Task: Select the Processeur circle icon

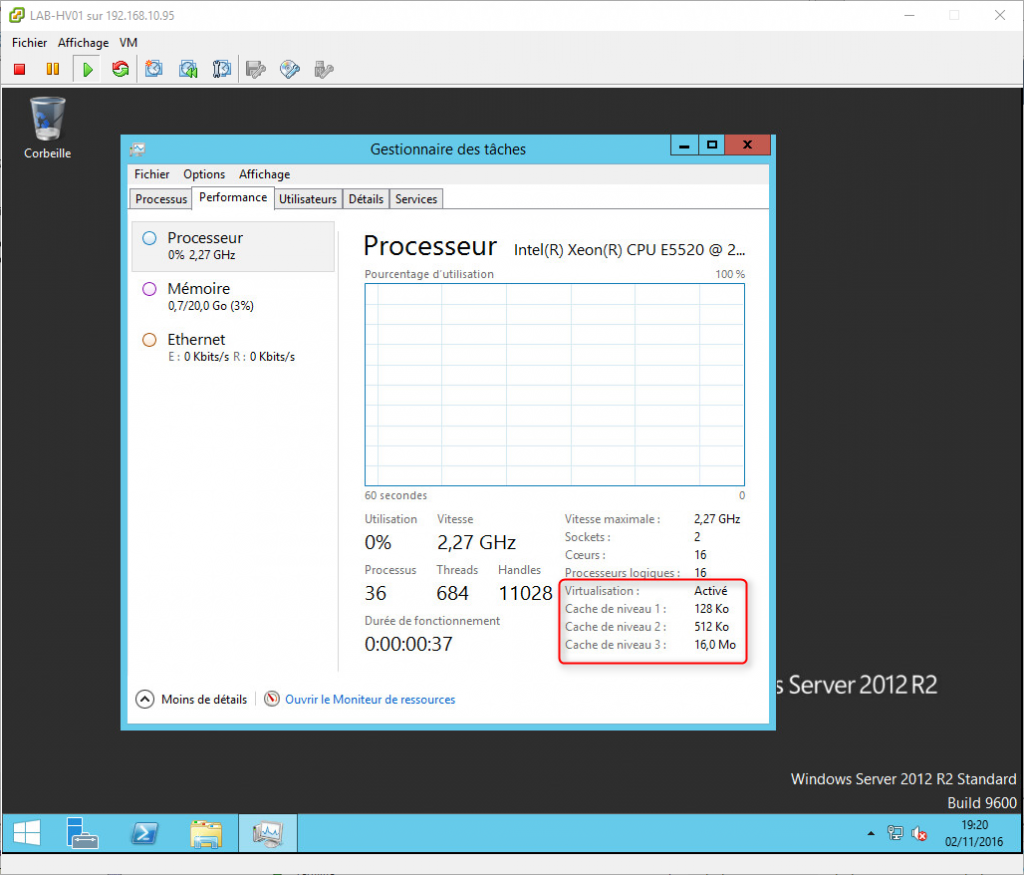Action: [150, 238]
